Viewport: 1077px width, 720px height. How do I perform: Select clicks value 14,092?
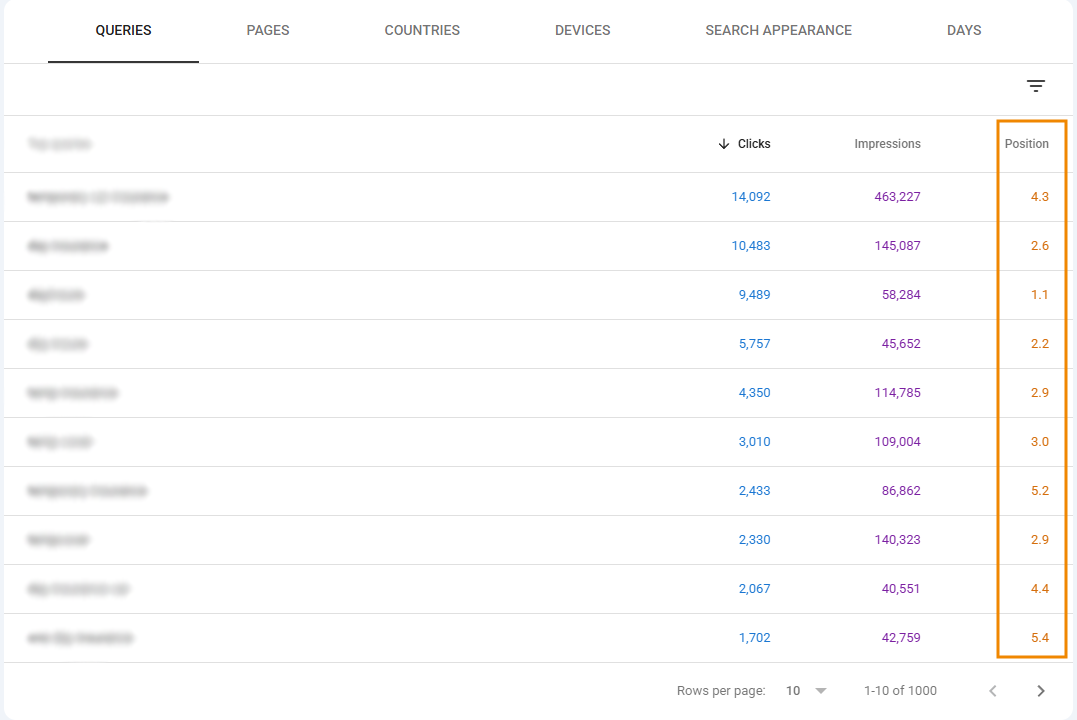751,196
